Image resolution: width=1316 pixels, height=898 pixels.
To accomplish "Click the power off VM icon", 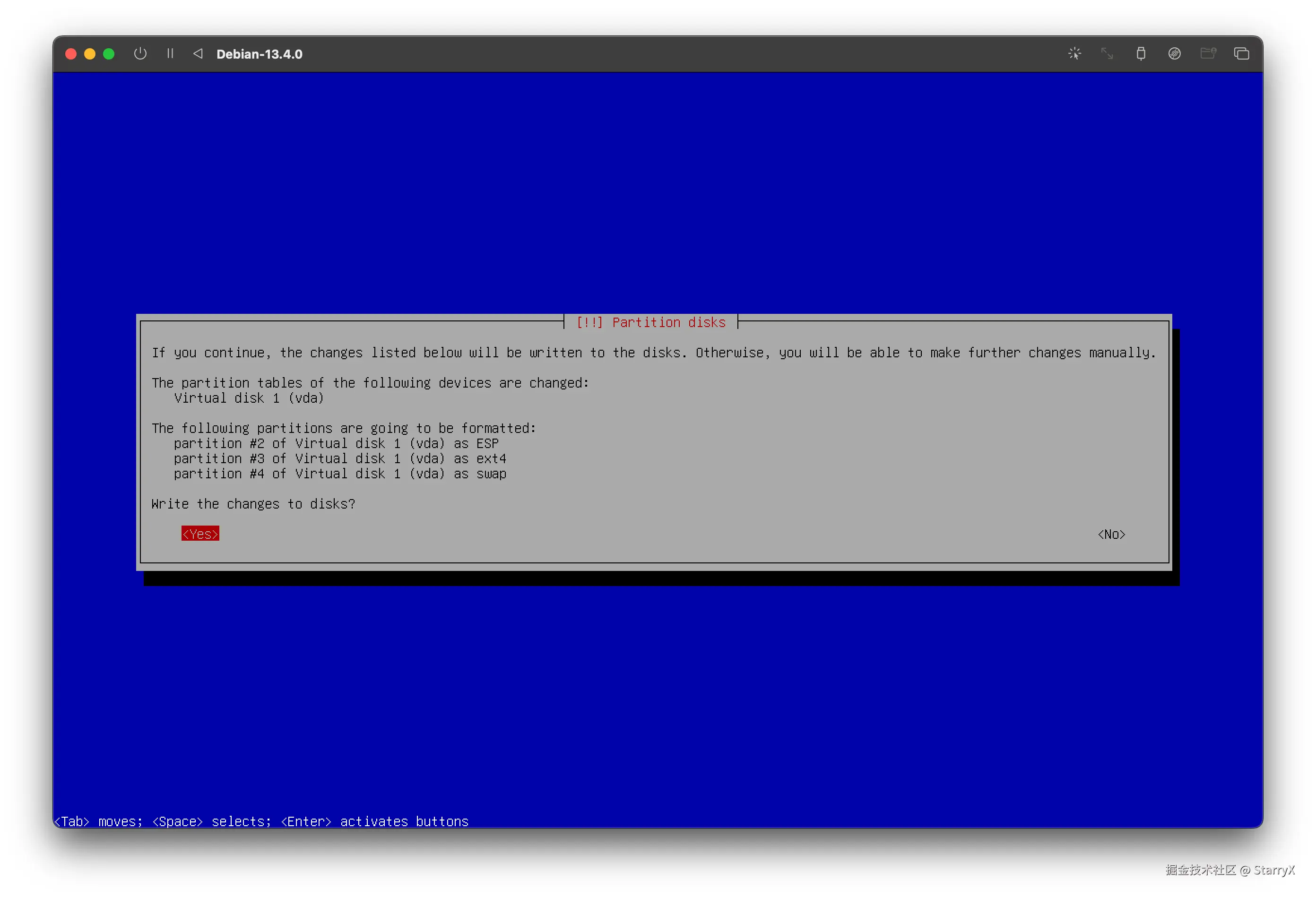I will point(140,54).
